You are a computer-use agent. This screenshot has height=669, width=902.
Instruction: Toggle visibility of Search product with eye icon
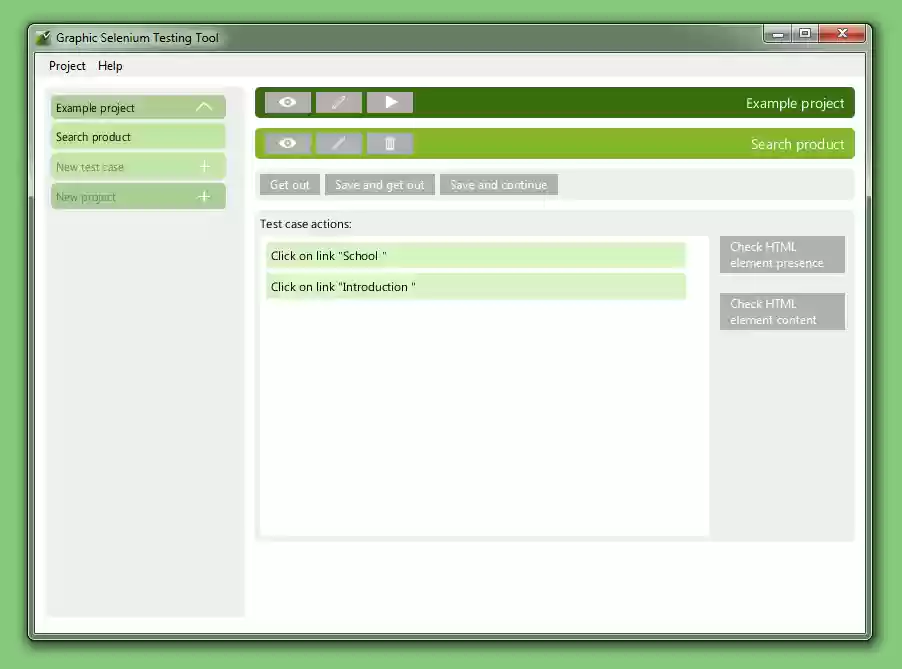coord(287,142)
